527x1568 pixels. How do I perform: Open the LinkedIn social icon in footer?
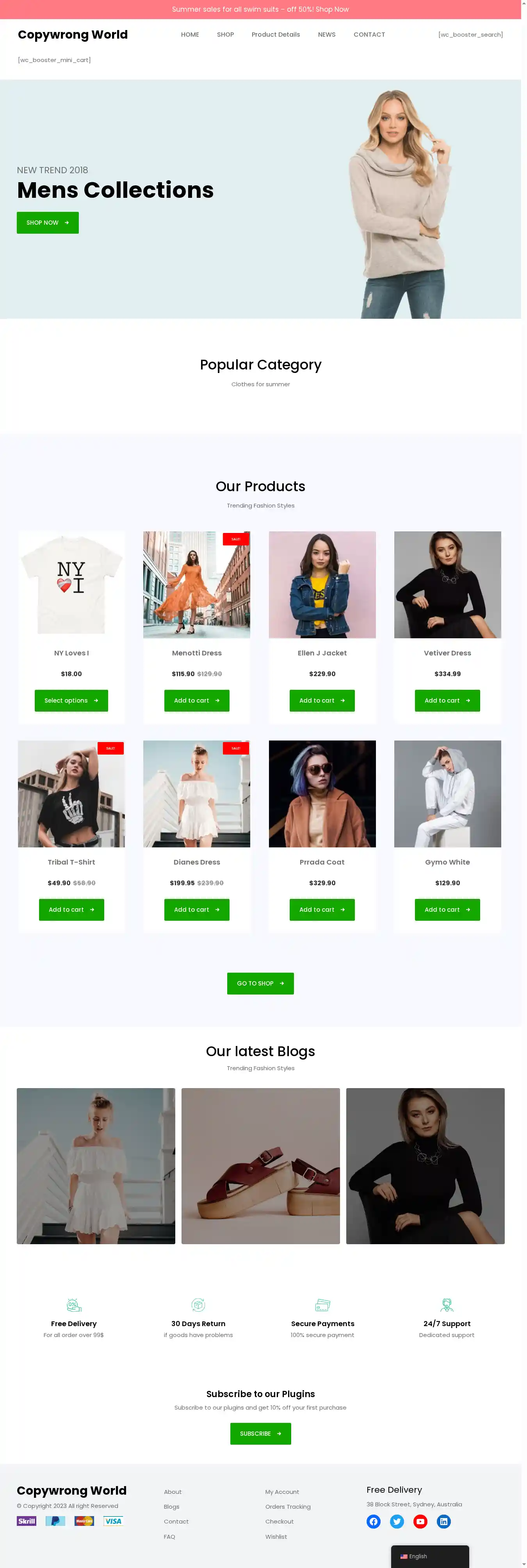444,1522
